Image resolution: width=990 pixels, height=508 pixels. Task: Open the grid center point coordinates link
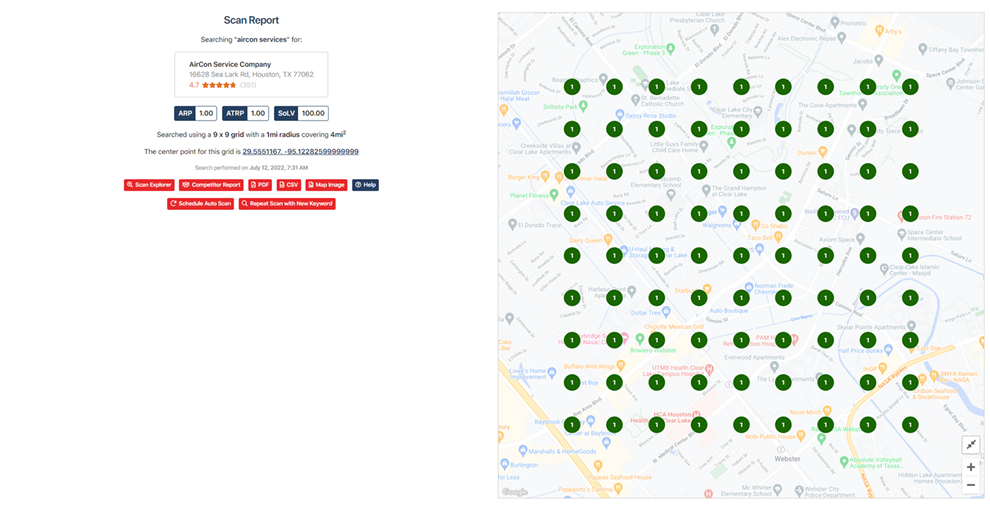[300, 151]
